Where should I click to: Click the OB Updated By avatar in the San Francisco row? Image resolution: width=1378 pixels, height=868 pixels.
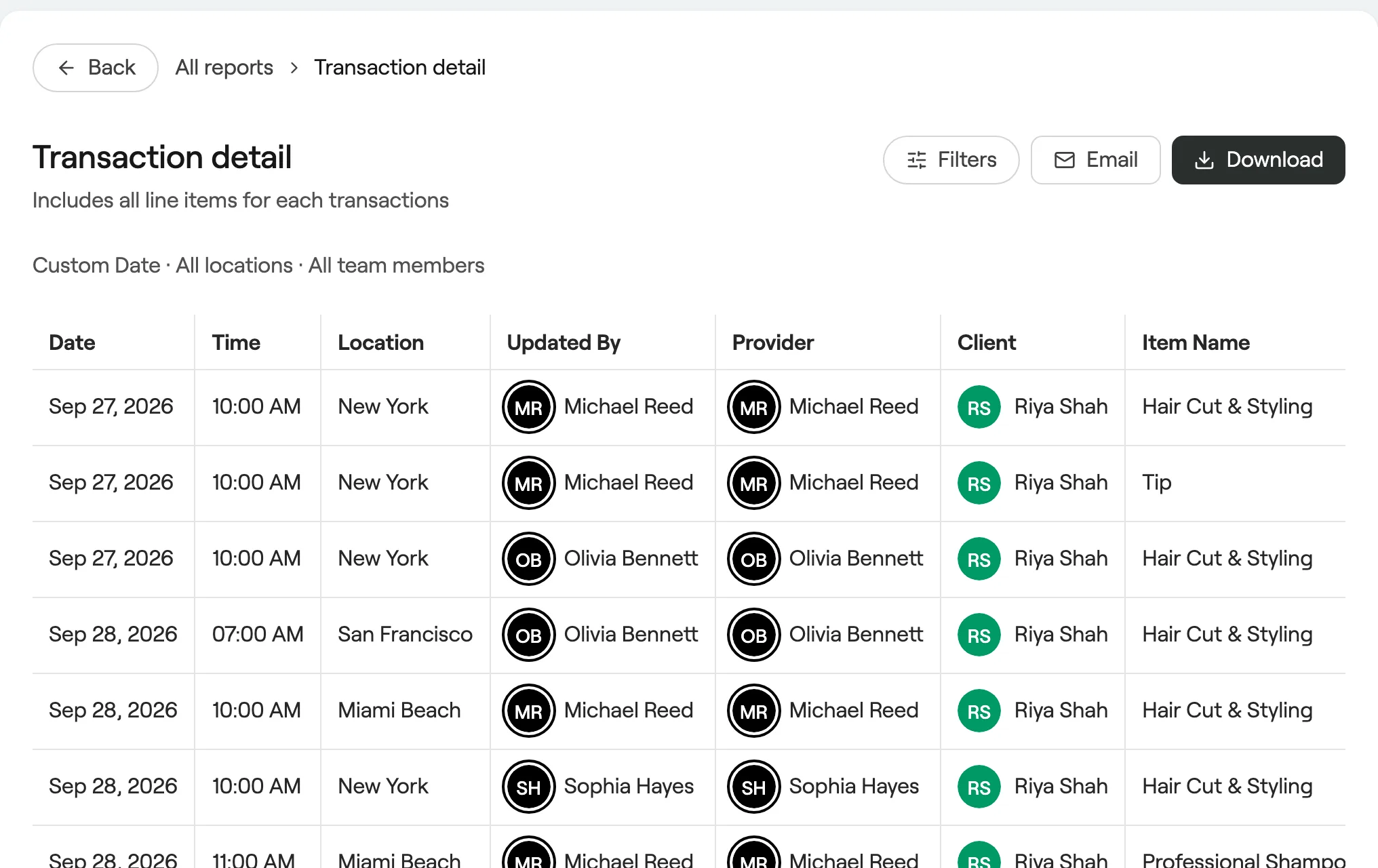coord(529,635)
